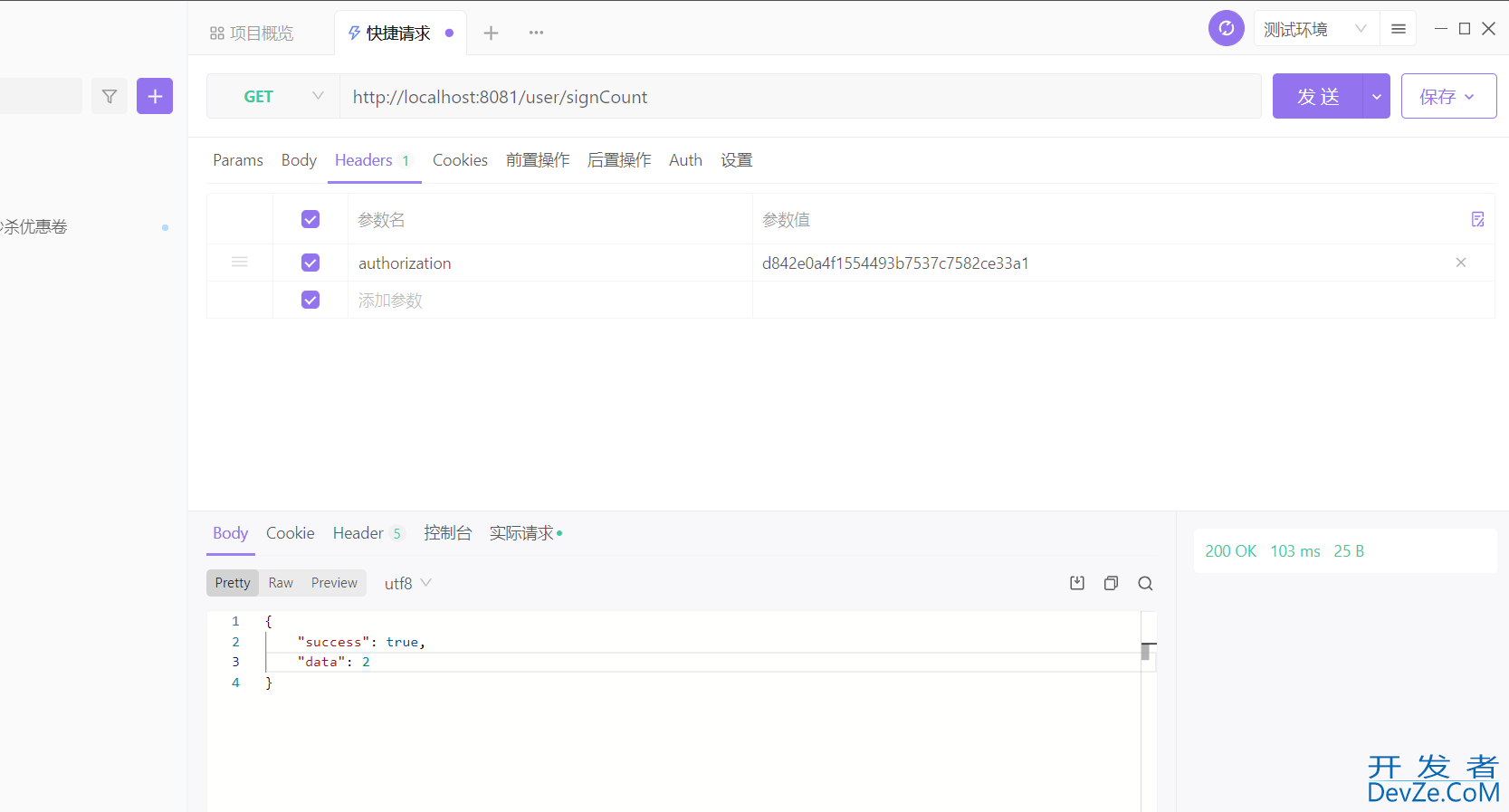Open the Cookies tab

(460, 160)
